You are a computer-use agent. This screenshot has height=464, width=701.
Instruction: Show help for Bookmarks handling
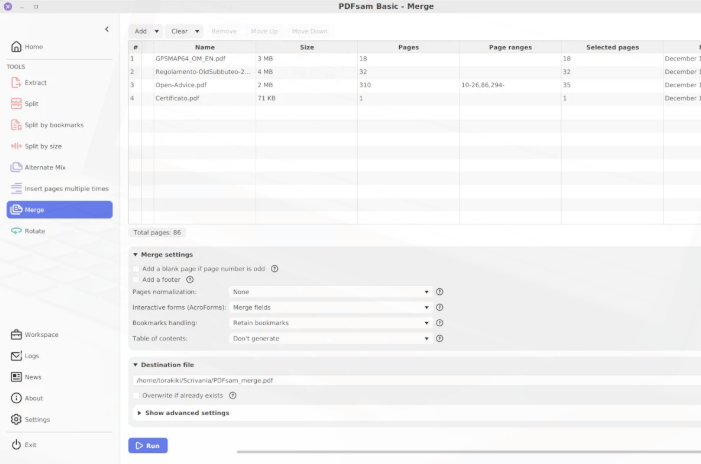tap(439, 323)
